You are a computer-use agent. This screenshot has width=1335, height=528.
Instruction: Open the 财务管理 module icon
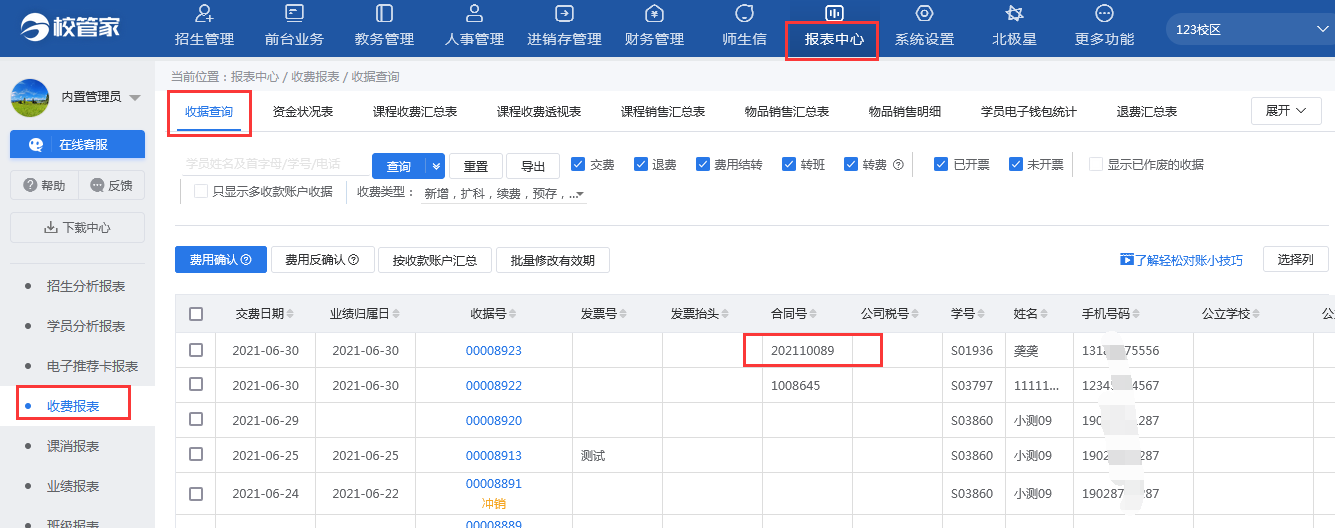click(654, 14)
